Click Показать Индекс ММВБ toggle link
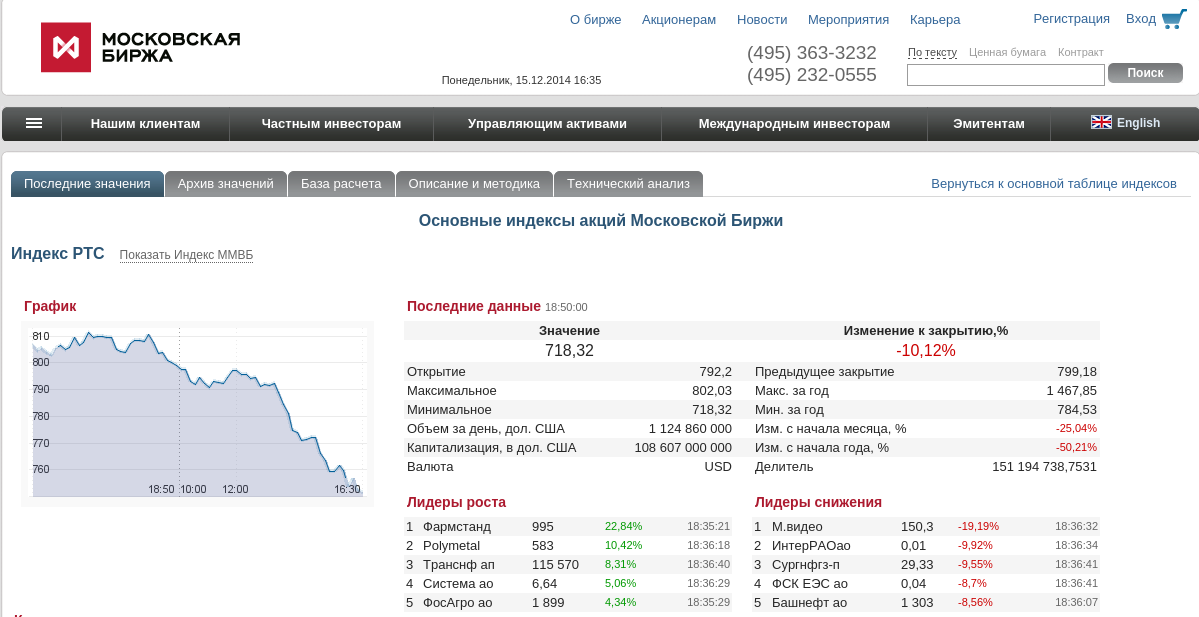This screenshot has height=617, width=1199. tap(186, 255)
